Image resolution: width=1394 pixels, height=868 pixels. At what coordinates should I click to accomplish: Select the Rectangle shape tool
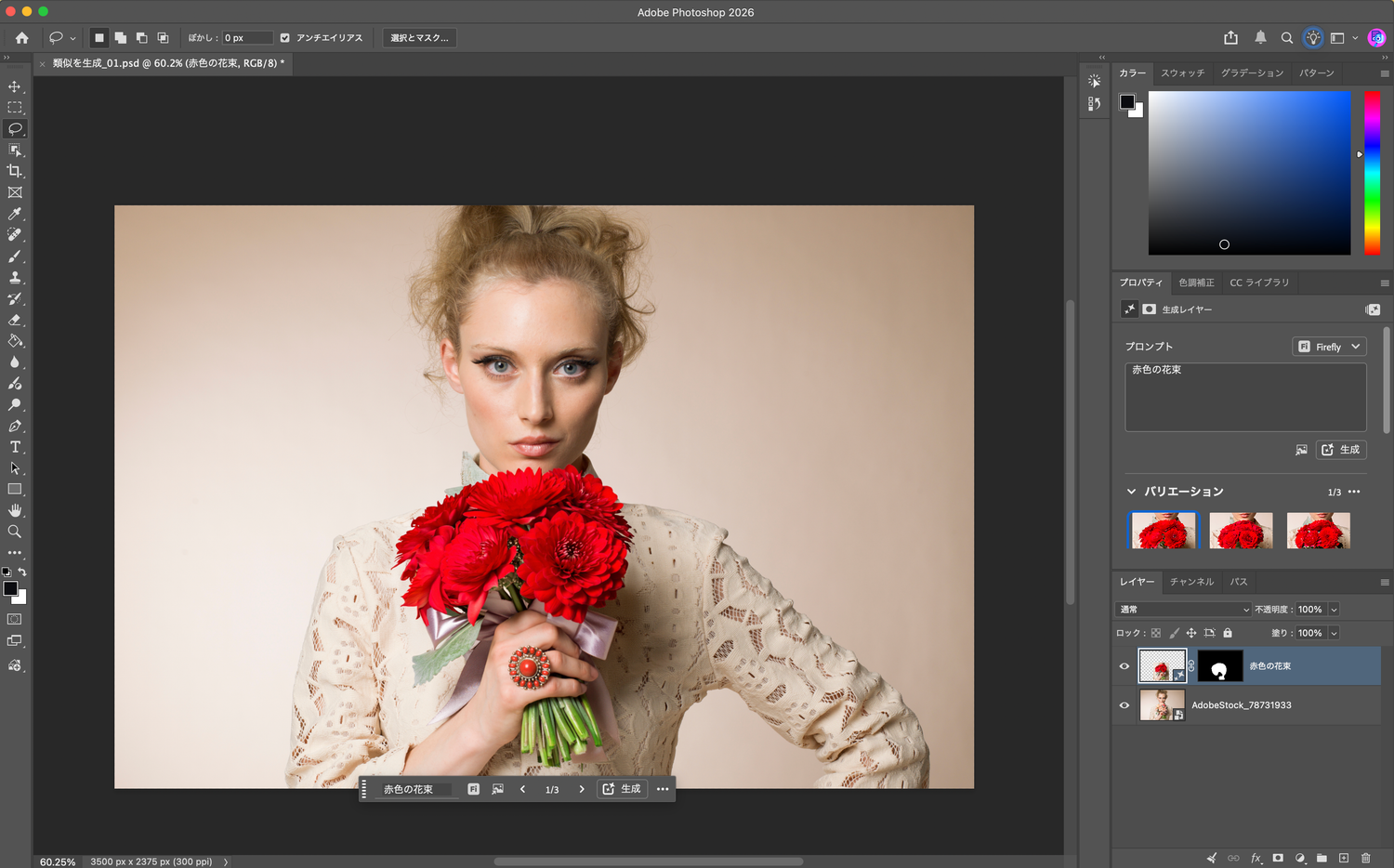pos(15,489)
